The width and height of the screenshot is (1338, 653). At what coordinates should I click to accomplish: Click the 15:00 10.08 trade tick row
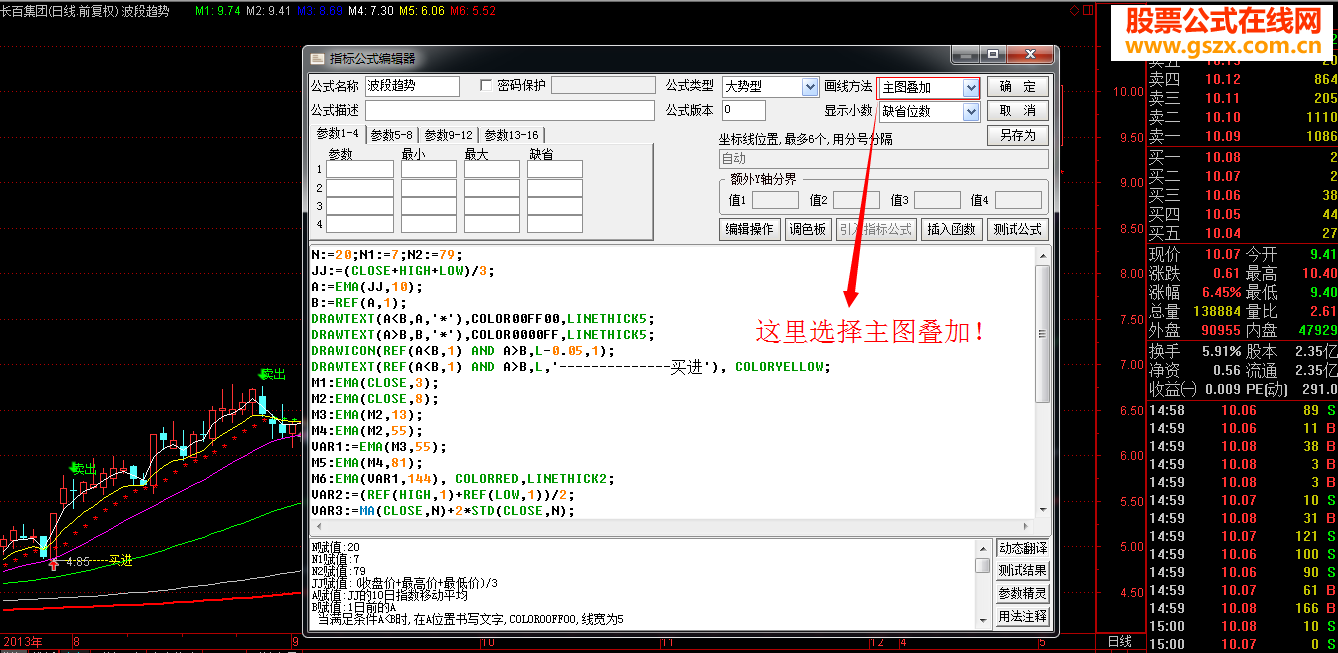coord(1242,626)
